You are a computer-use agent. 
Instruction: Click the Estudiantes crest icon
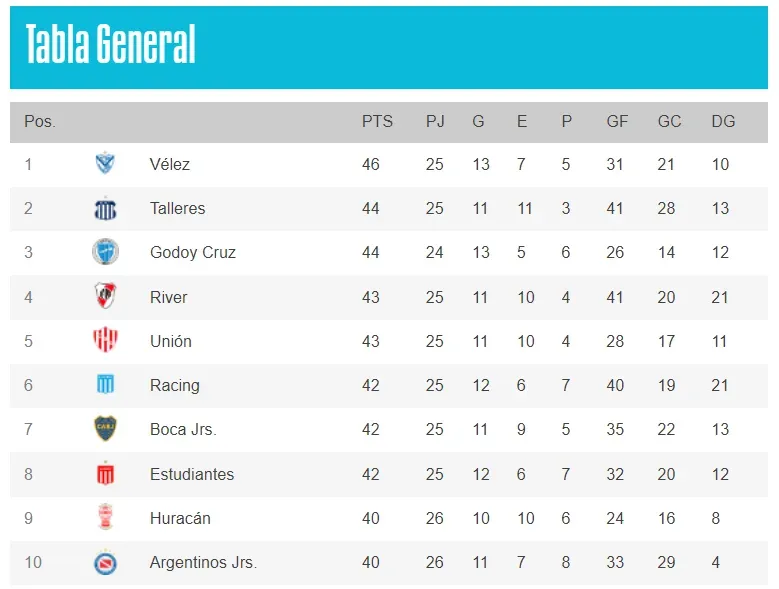click(105, 473)
